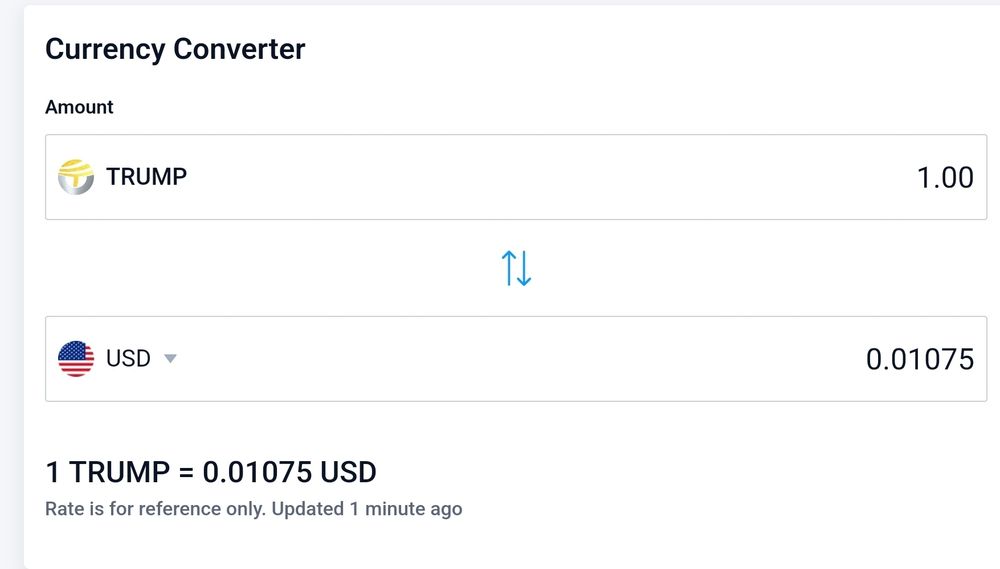Open the USD dropdown triangle
This screenshot has width=1000, height=569.
point(170,358)
